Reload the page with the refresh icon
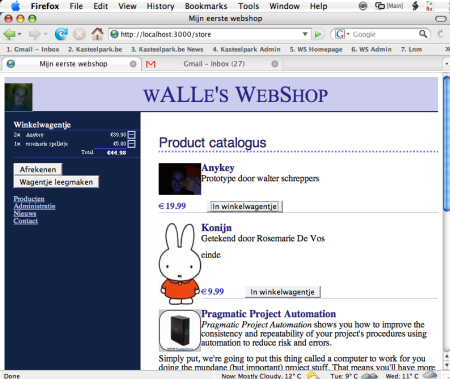The width and height of the screenshot is (450, 379). 61,34
